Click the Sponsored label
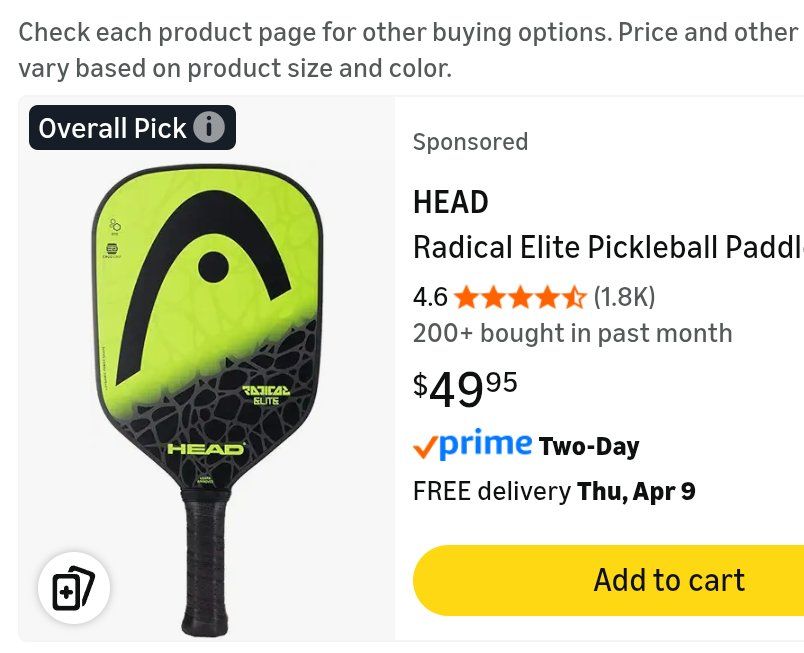This screenshot has width=804, height=653. coord(470,142)
